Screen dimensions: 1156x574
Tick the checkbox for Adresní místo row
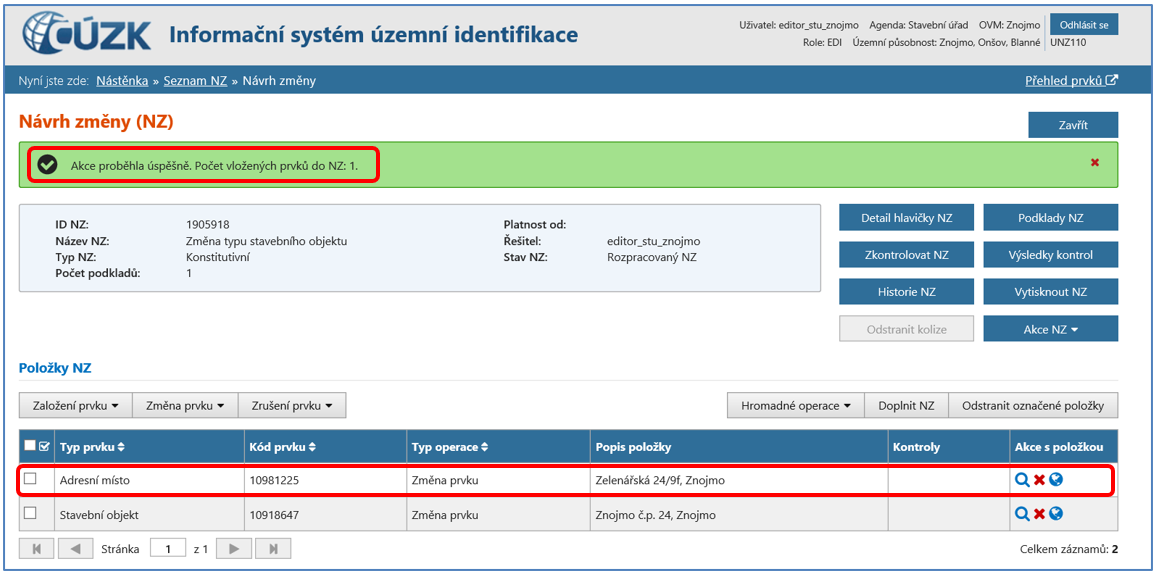pyautogui.click(x=30, y=479)
